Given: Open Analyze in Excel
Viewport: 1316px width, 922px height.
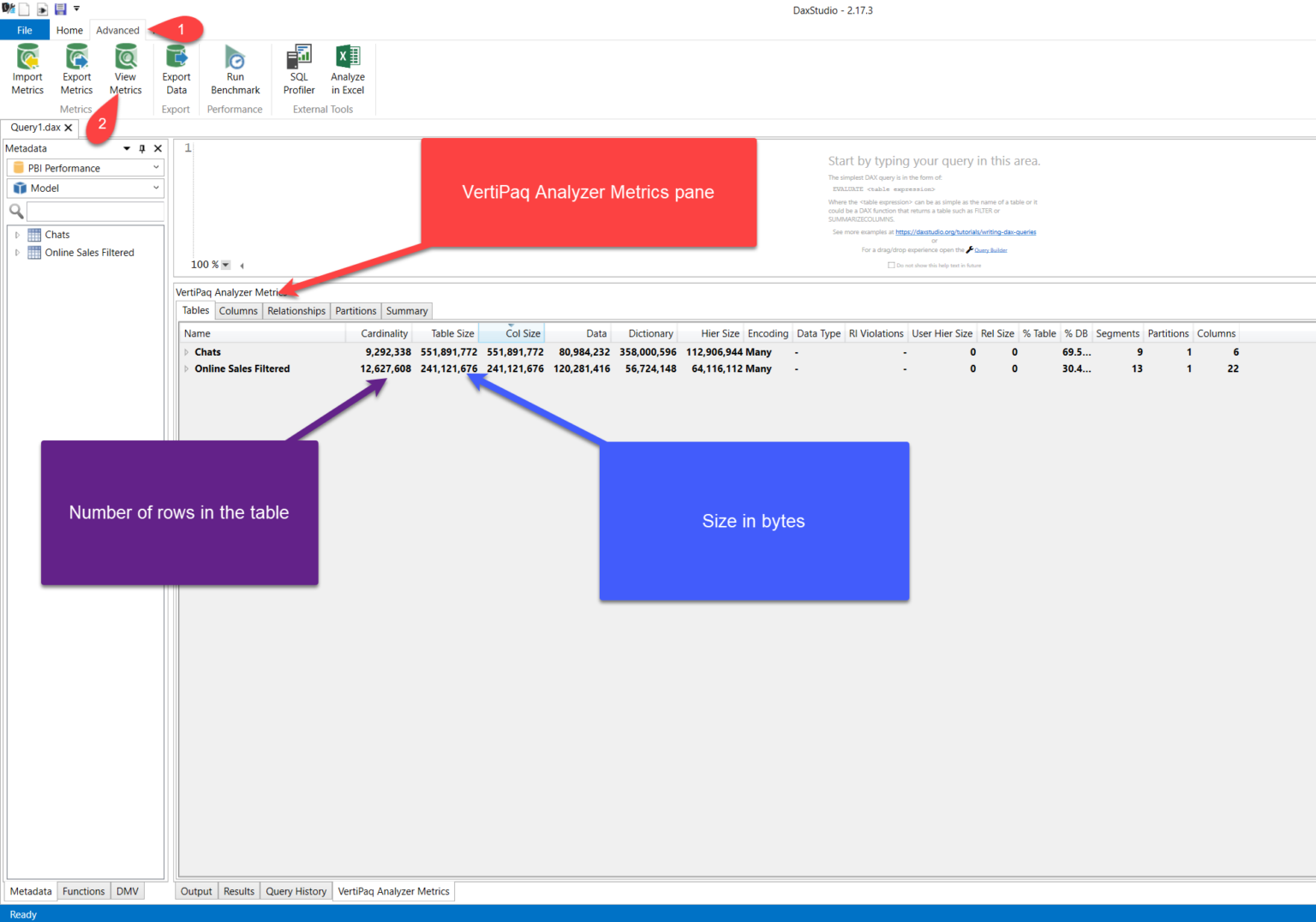Looking at the screenshot, I should click(348, 68).
